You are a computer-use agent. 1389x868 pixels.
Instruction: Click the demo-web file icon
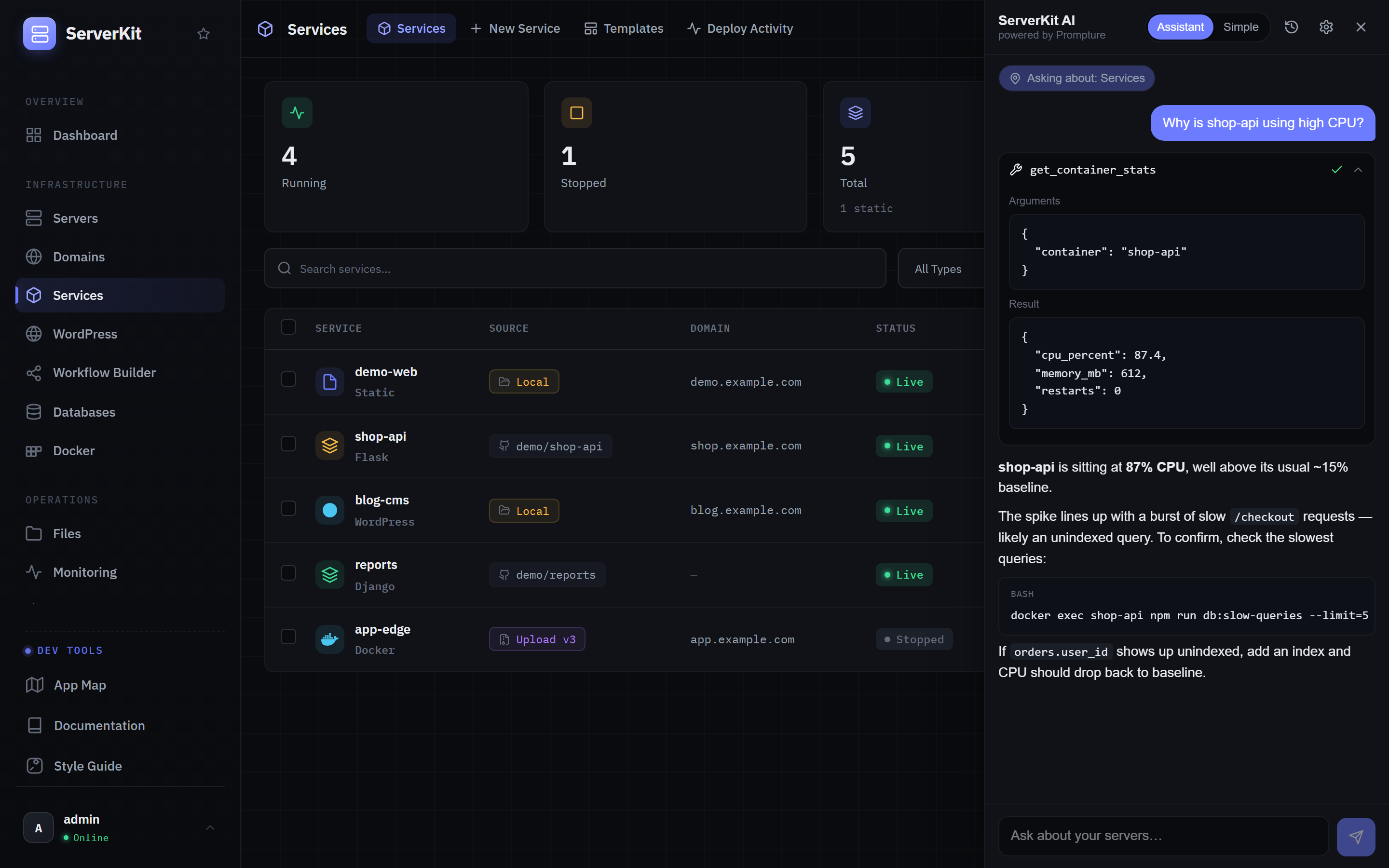[329, 382]
